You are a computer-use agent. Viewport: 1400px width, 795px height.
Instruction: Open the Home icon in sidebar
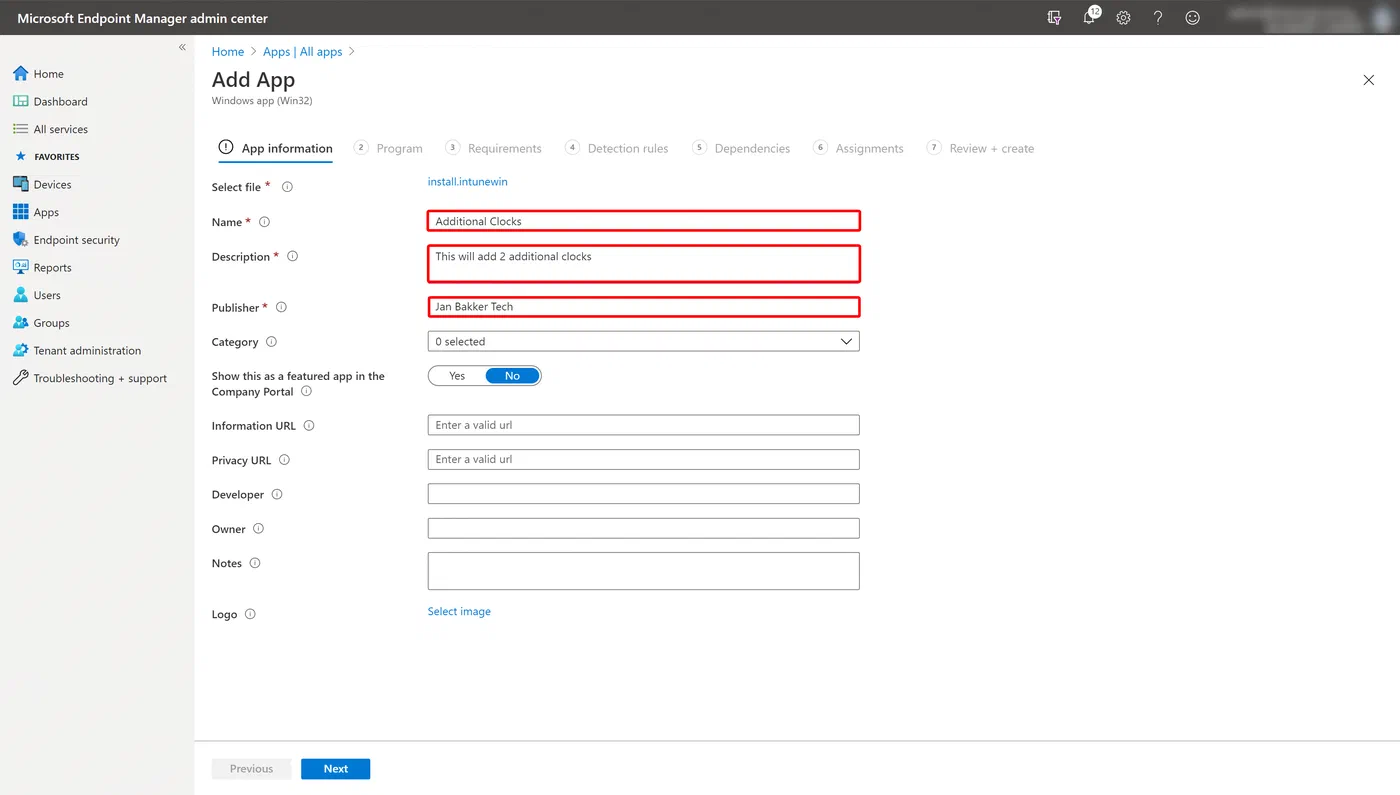point(20,74)
